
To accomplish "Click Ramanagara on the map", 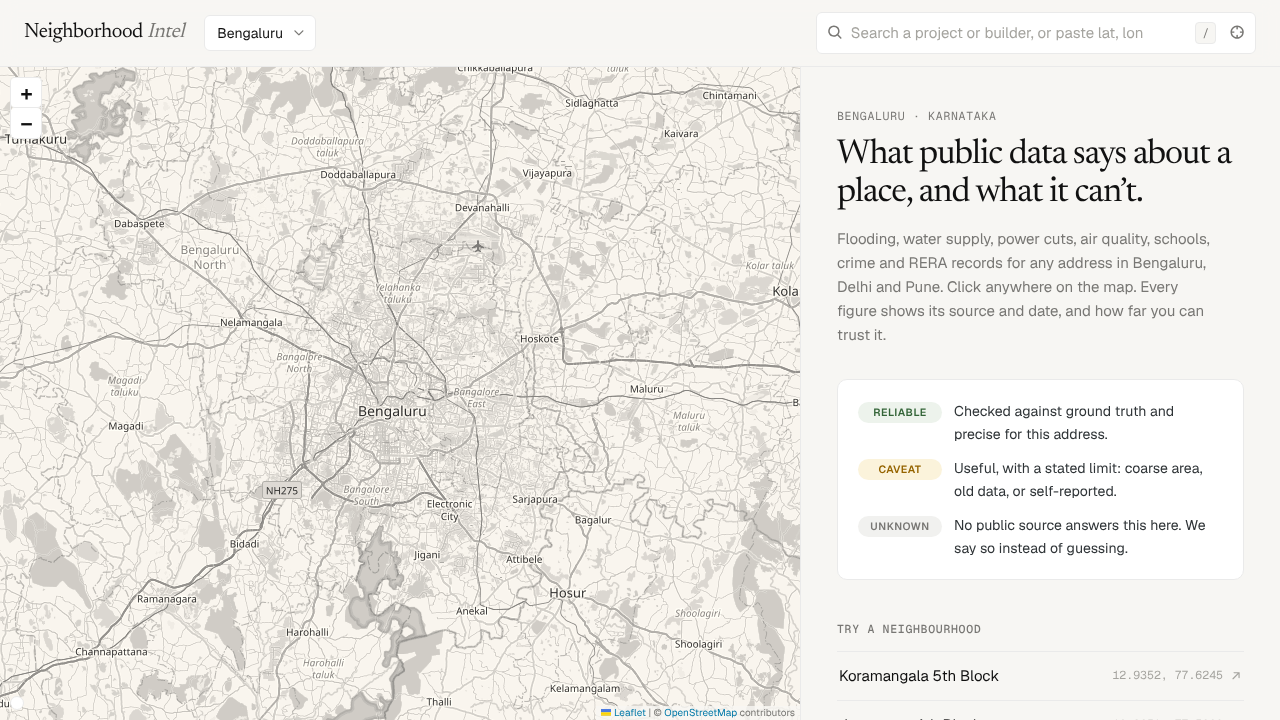I will pyautogui.click(x=167, y=599).
